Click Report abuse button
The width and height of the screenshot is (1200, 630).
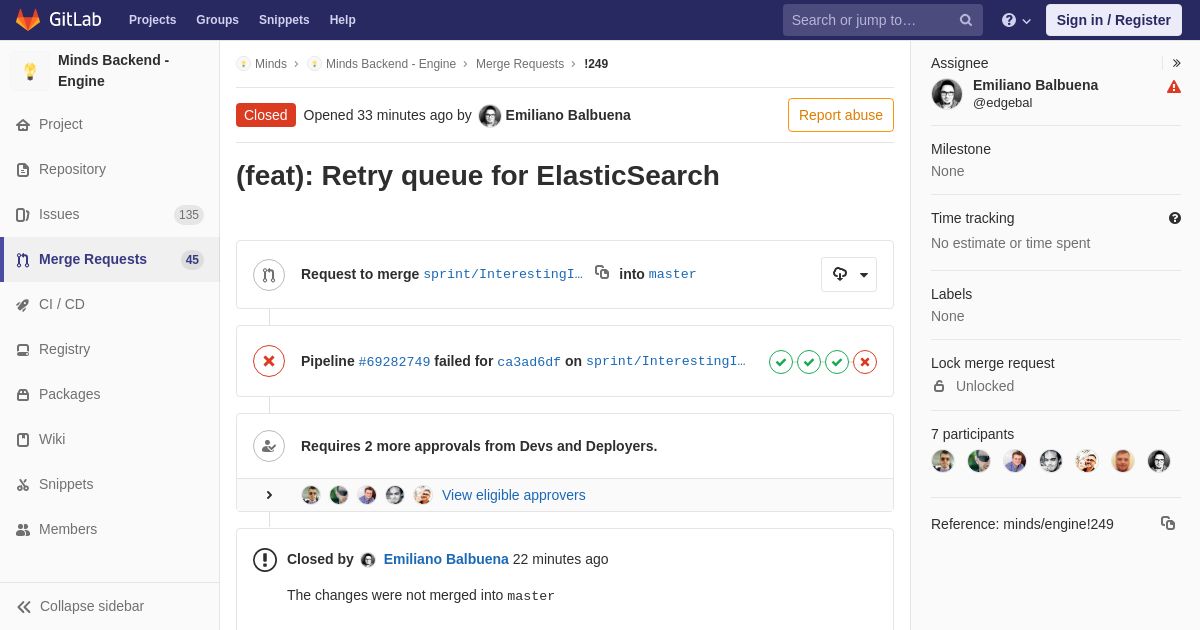(x=841, y=115)
